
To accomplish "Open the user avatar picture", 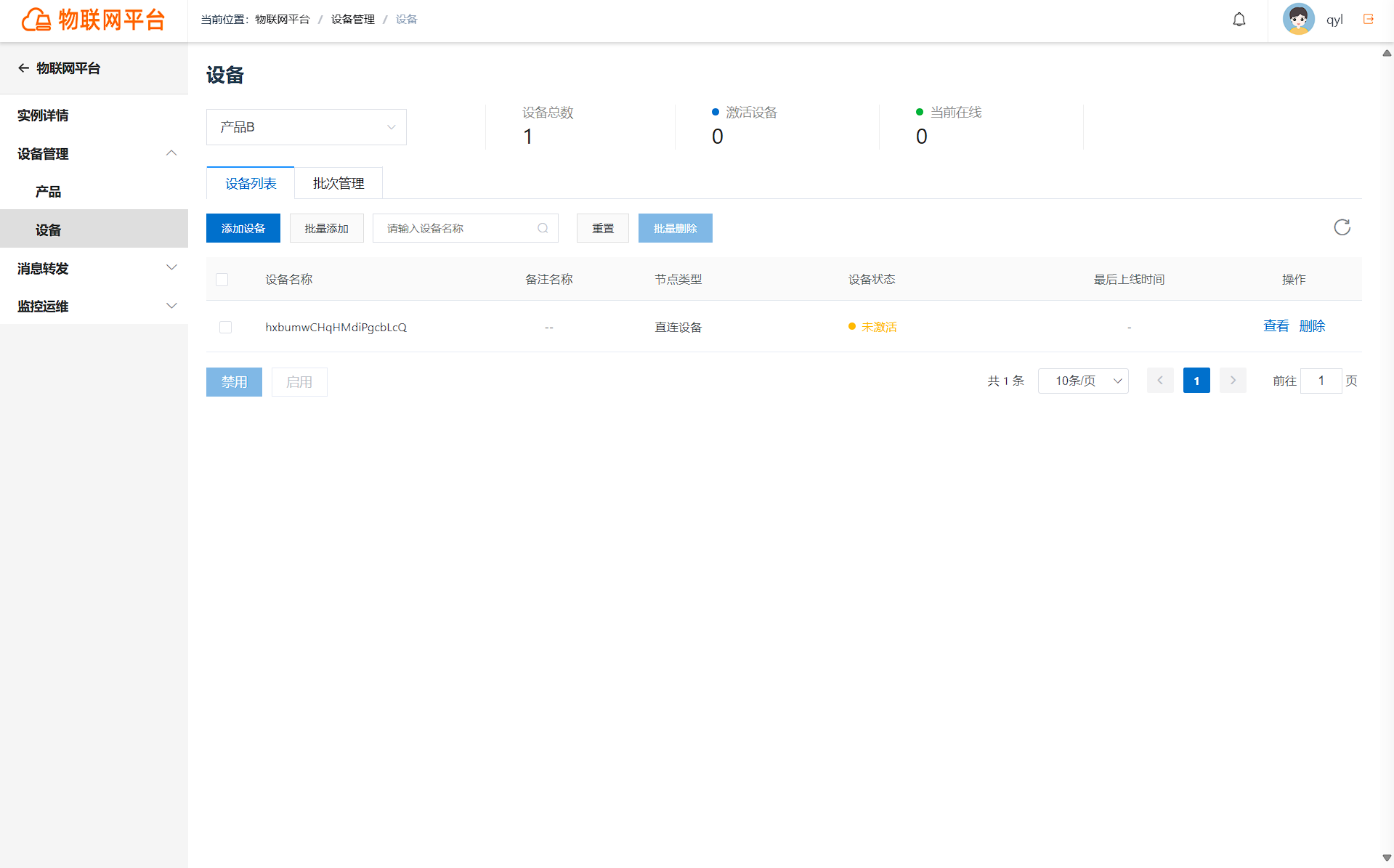I will (x=1298, y=20).
